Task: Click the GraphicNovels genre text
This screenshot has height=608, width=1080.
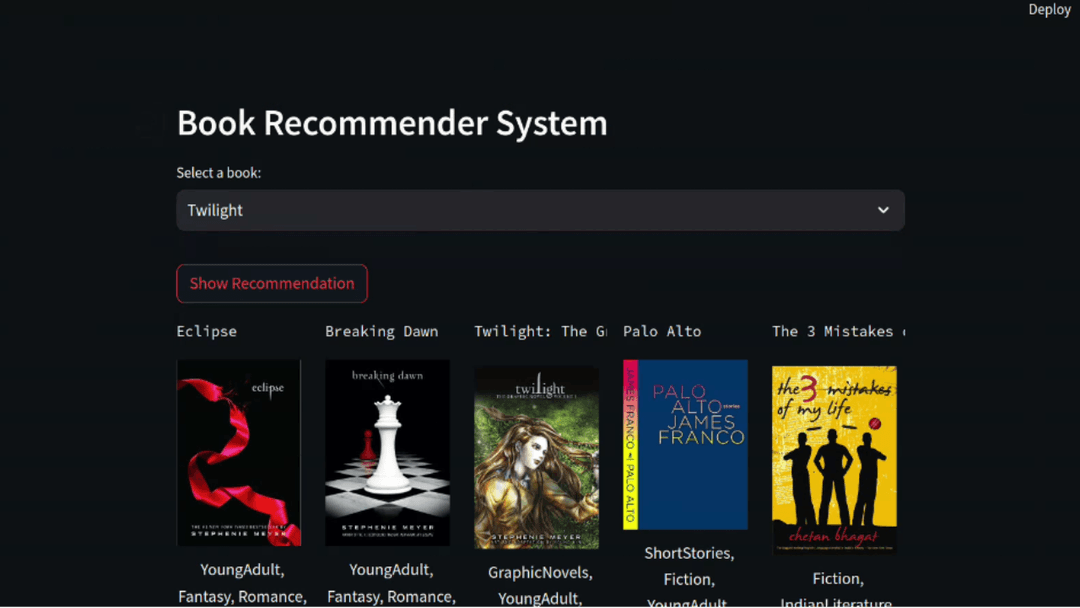Action: click(x=540, y=573)
